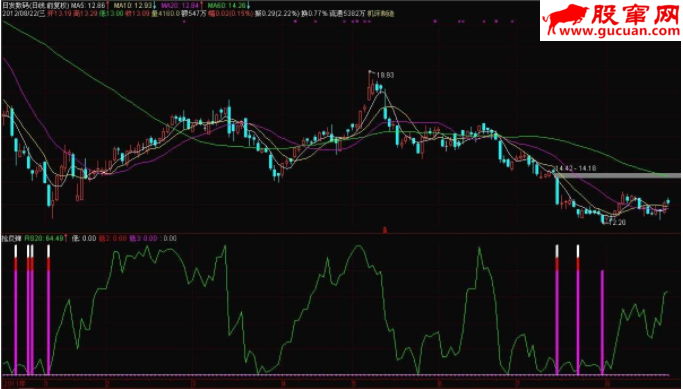Click the 12.20 lowest price label
The height and width of the screenshot is (389, 683).
[x=617, y=222]
